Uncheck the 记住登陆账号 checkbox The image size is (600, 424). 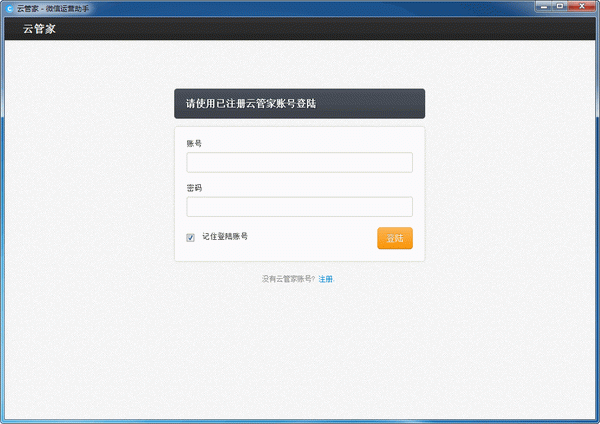point(190,238)
